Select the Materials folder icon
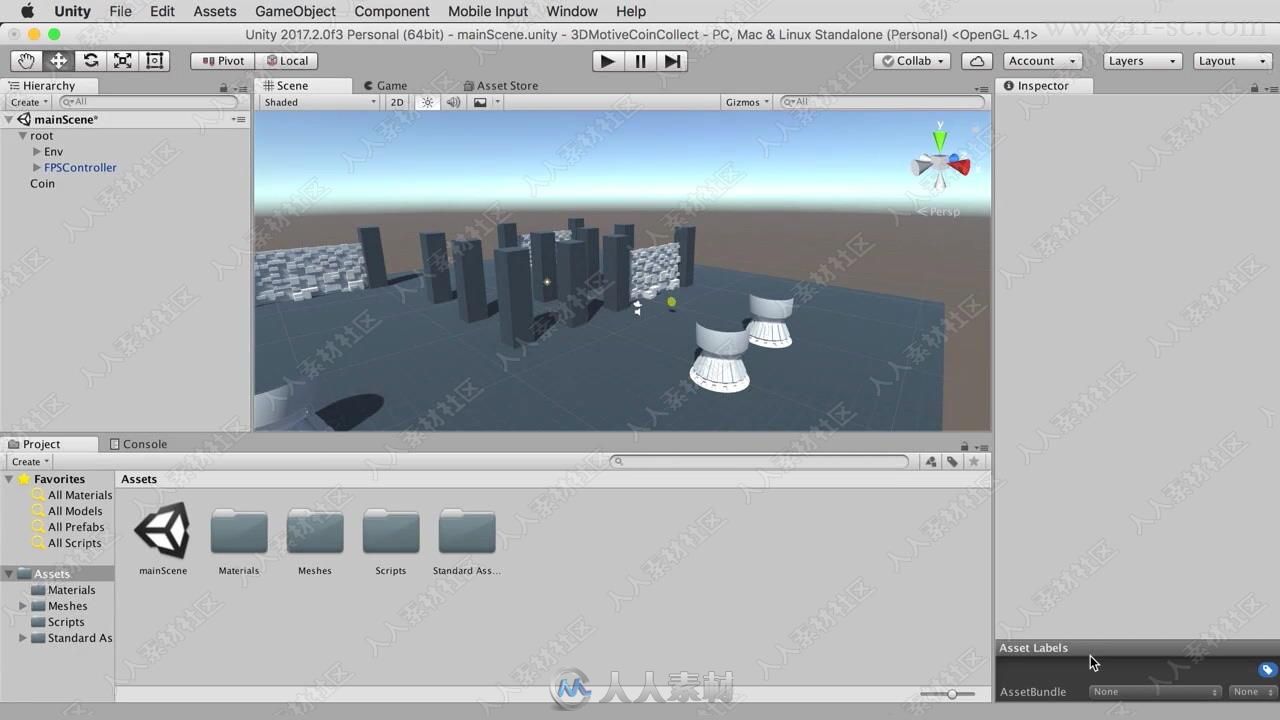1280x720 pixels. [239, 531]
